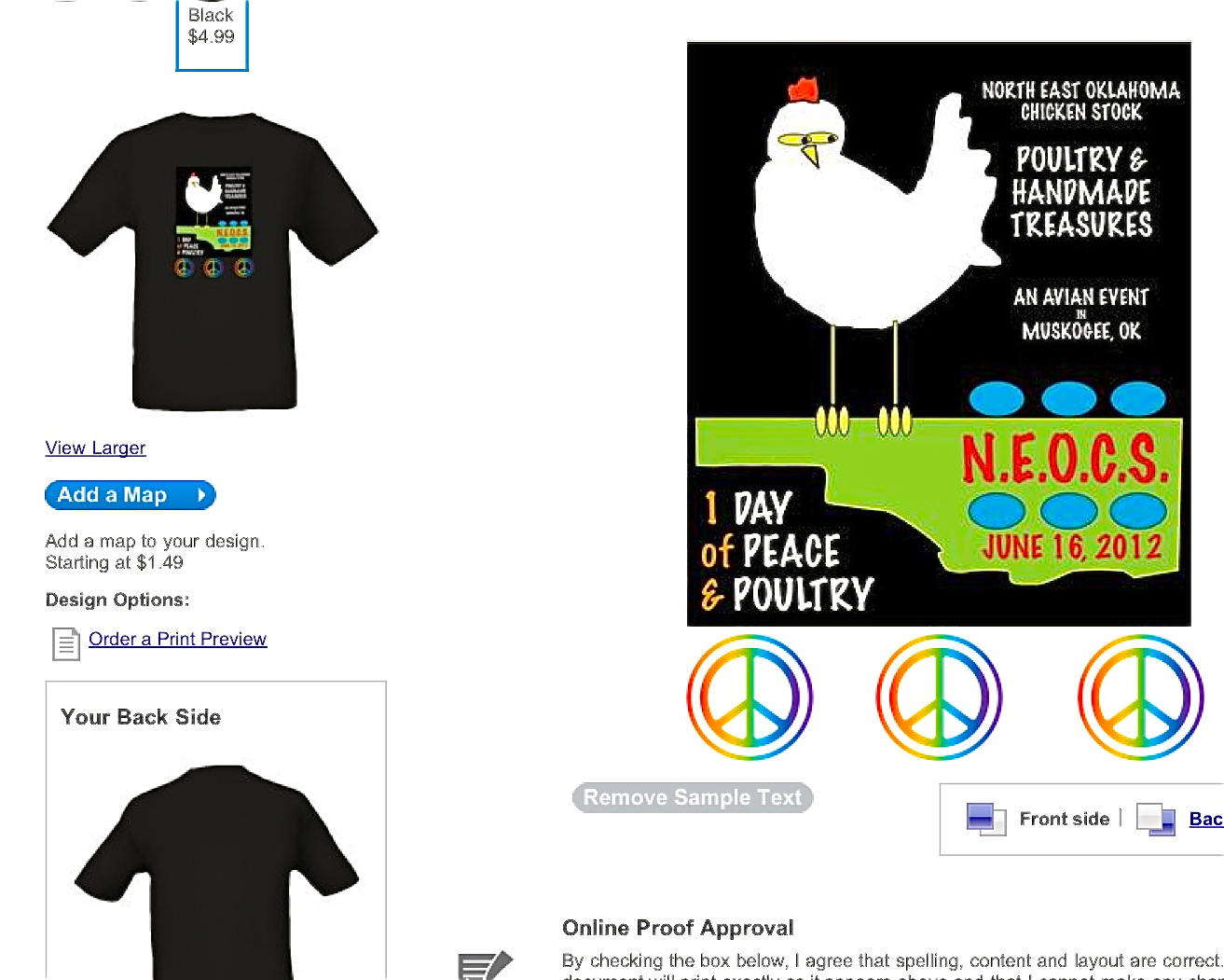The width and height of the screenshot is (1224, 980).
Task: Click the document icon beside Order a Print Preview
Action: (x=66, y=643)
